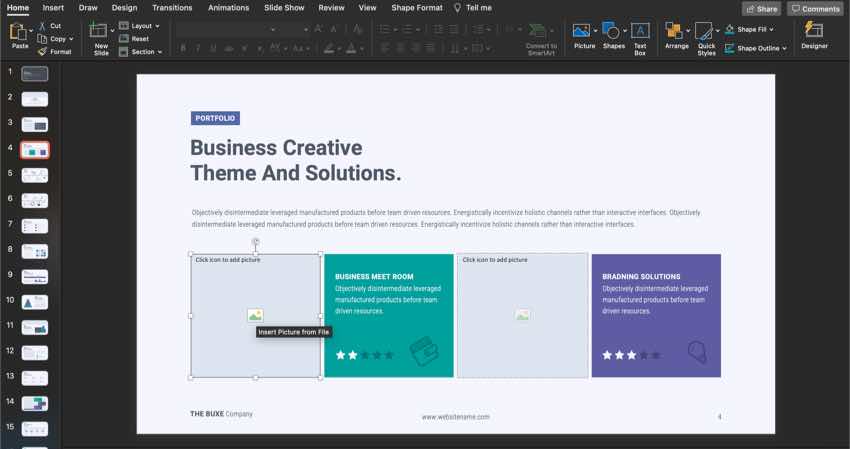Click the Home tab

click(18, 8)
